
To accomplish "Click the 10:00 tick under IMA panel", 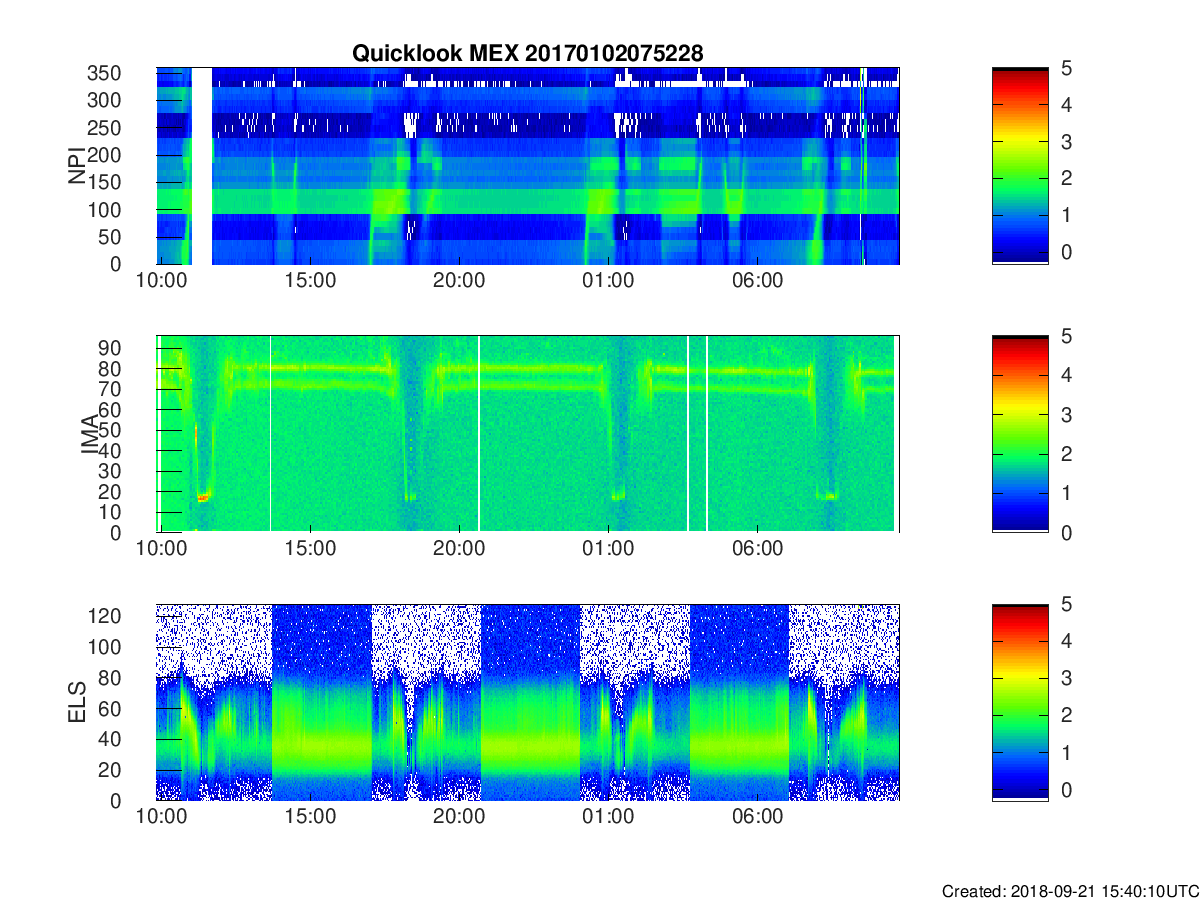I will pos(161,548).
